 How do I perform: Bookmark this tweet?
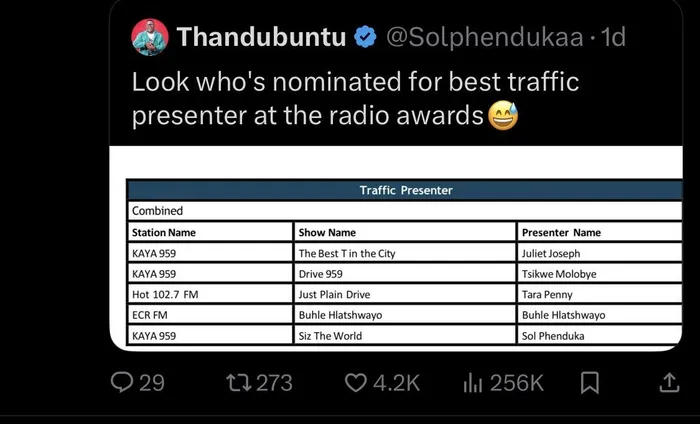[590, 382]
